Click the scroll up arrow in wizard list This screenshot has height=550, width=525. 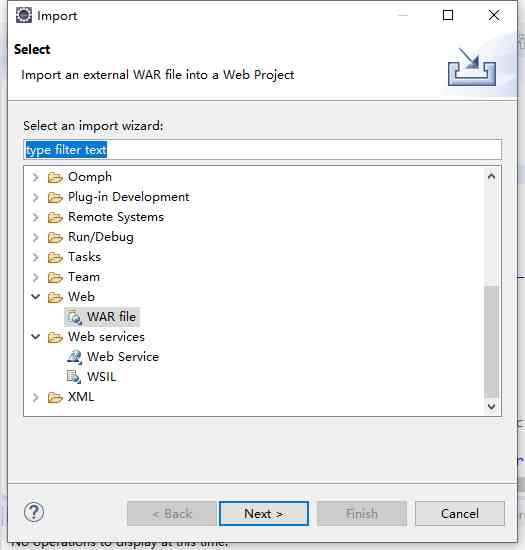tap(491, 176)
